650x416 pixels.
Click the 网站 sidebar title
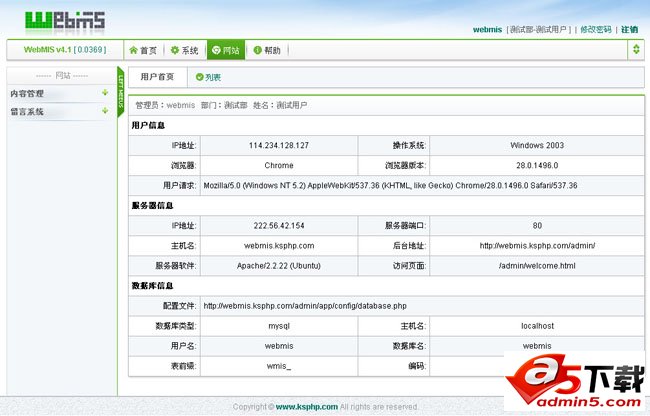(x=62, y=75)
